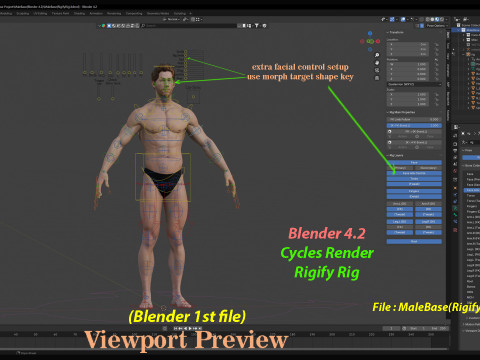Click the Location X input field

(407, 44)
